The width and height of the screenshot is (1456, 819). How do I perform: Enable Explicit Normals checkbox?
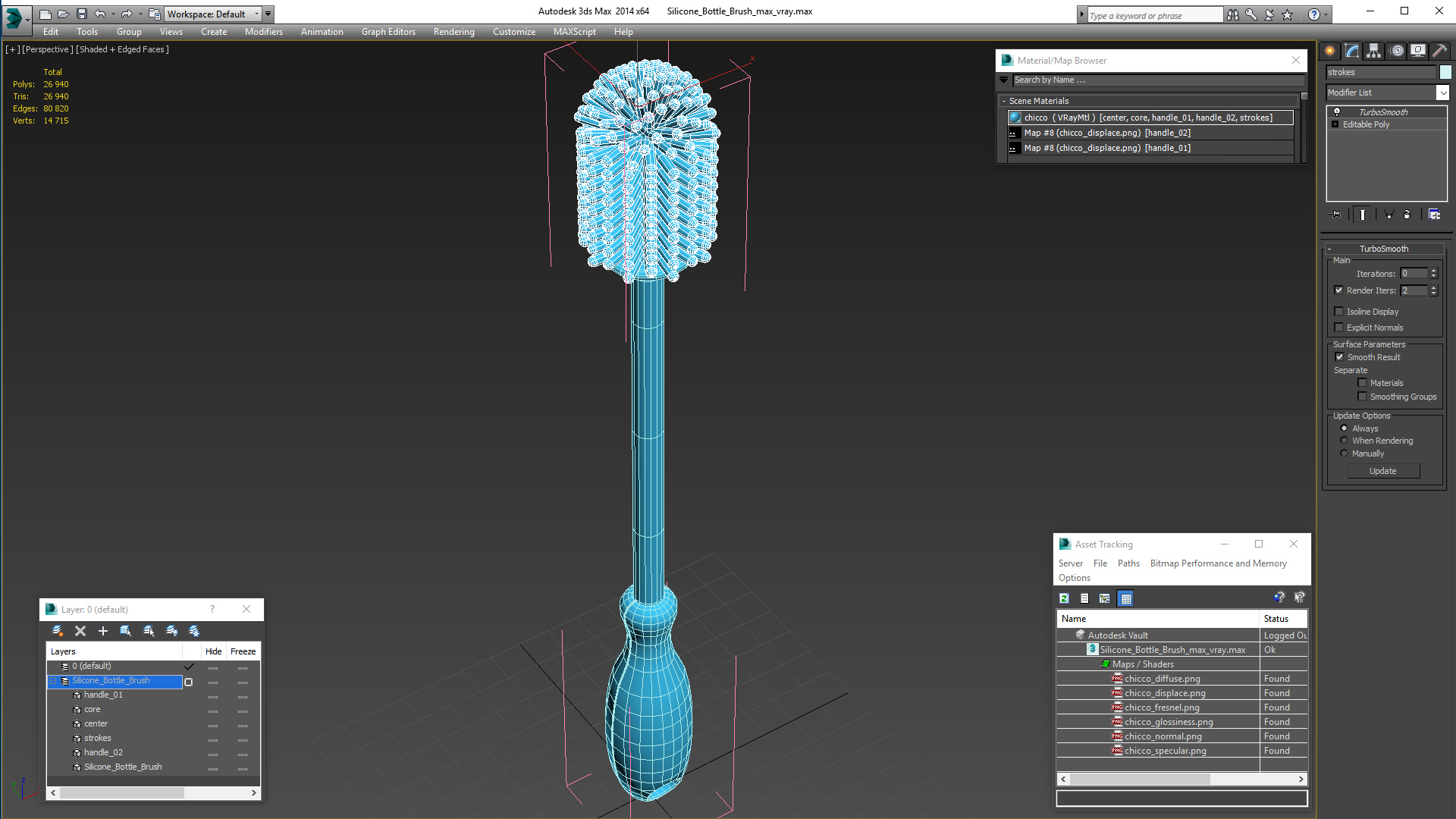[x=1339, y=328]
